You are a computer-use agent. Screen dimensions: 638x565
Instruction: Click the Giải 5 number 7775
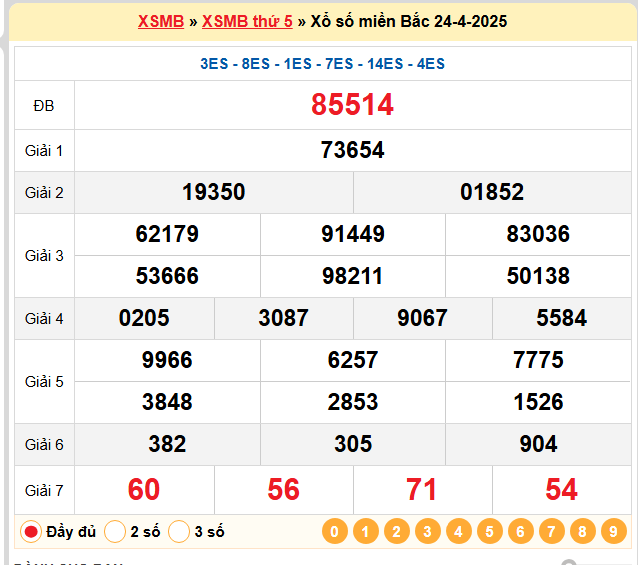click(x=538, y=360)
